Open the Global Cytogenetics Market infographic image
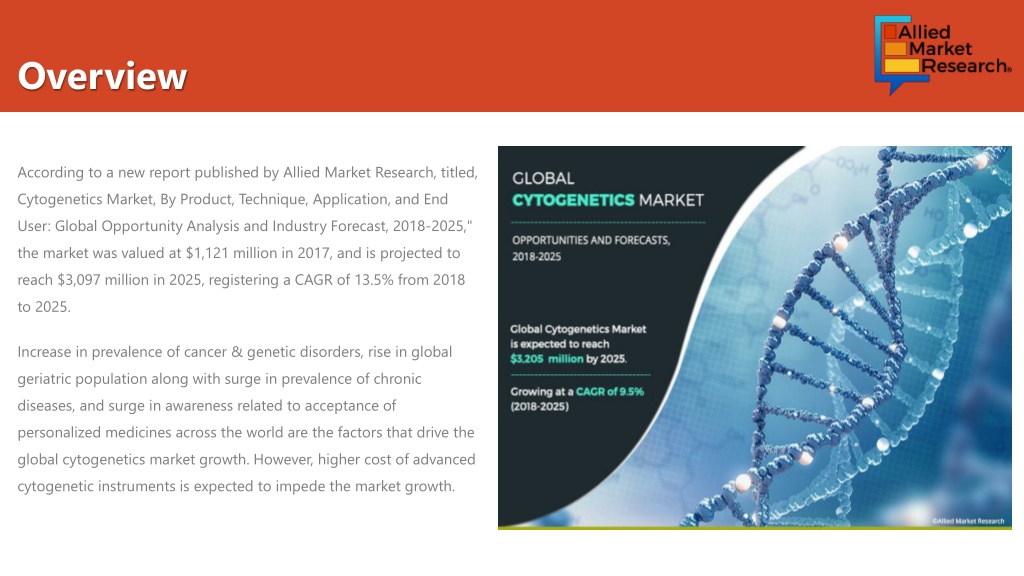The height and width of the screenshot is (576, 1024). (x=754, y=337)
